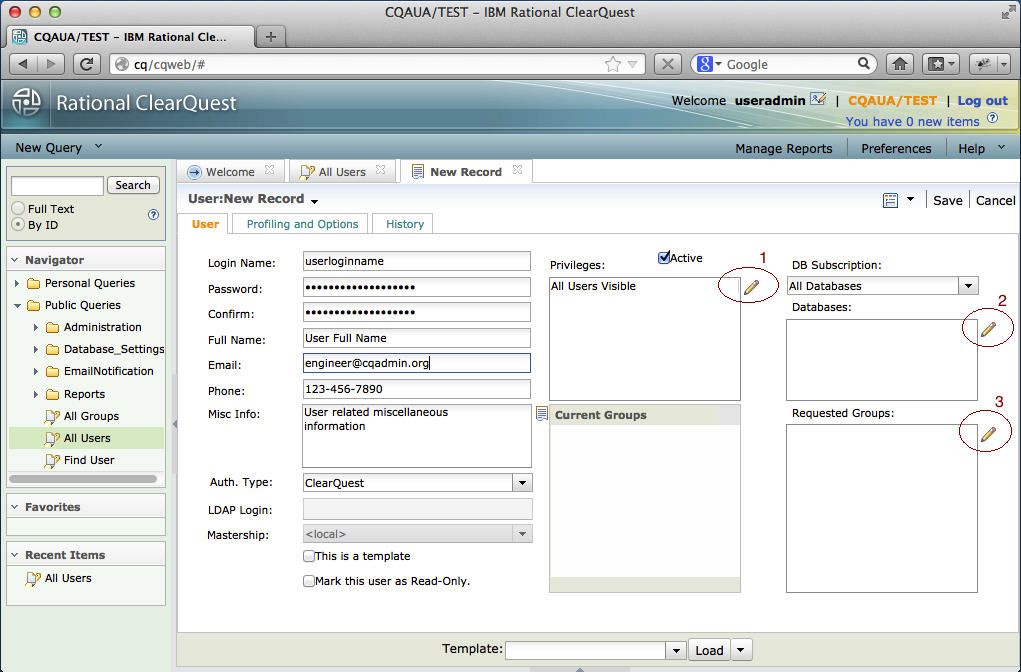Cancel the new record
The image size is (1021, 672).
(x=995, y=201)
